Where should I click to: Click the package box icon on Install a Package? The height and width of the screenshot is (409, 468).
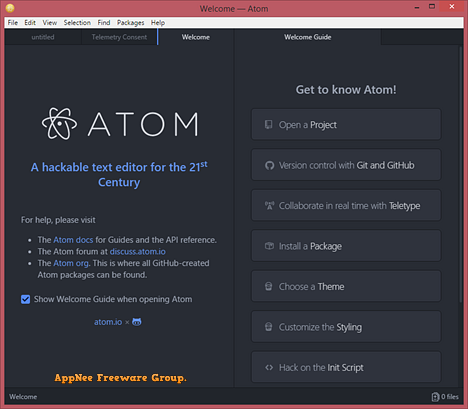click(x=269, y=246)
